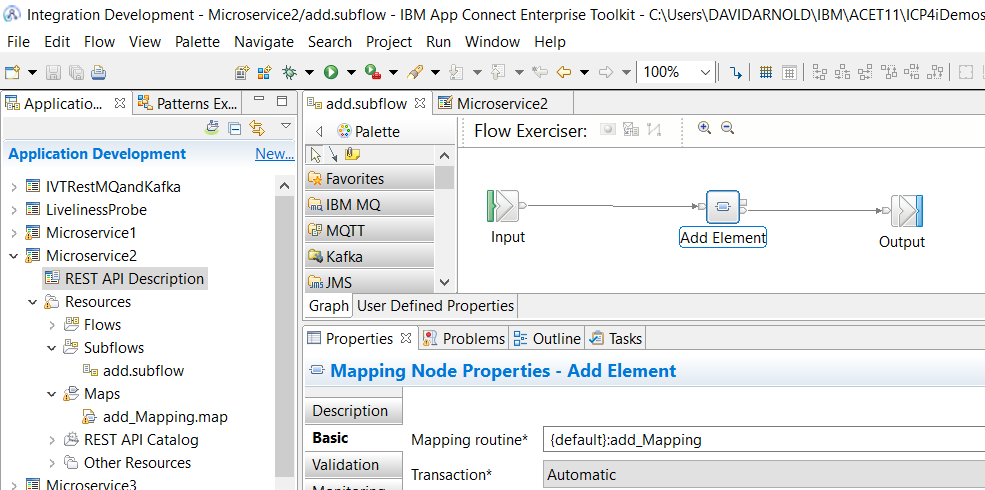Close the add.subflow editor tab
The height and width of the screenshot is (490, 985).
coord(421,103)
